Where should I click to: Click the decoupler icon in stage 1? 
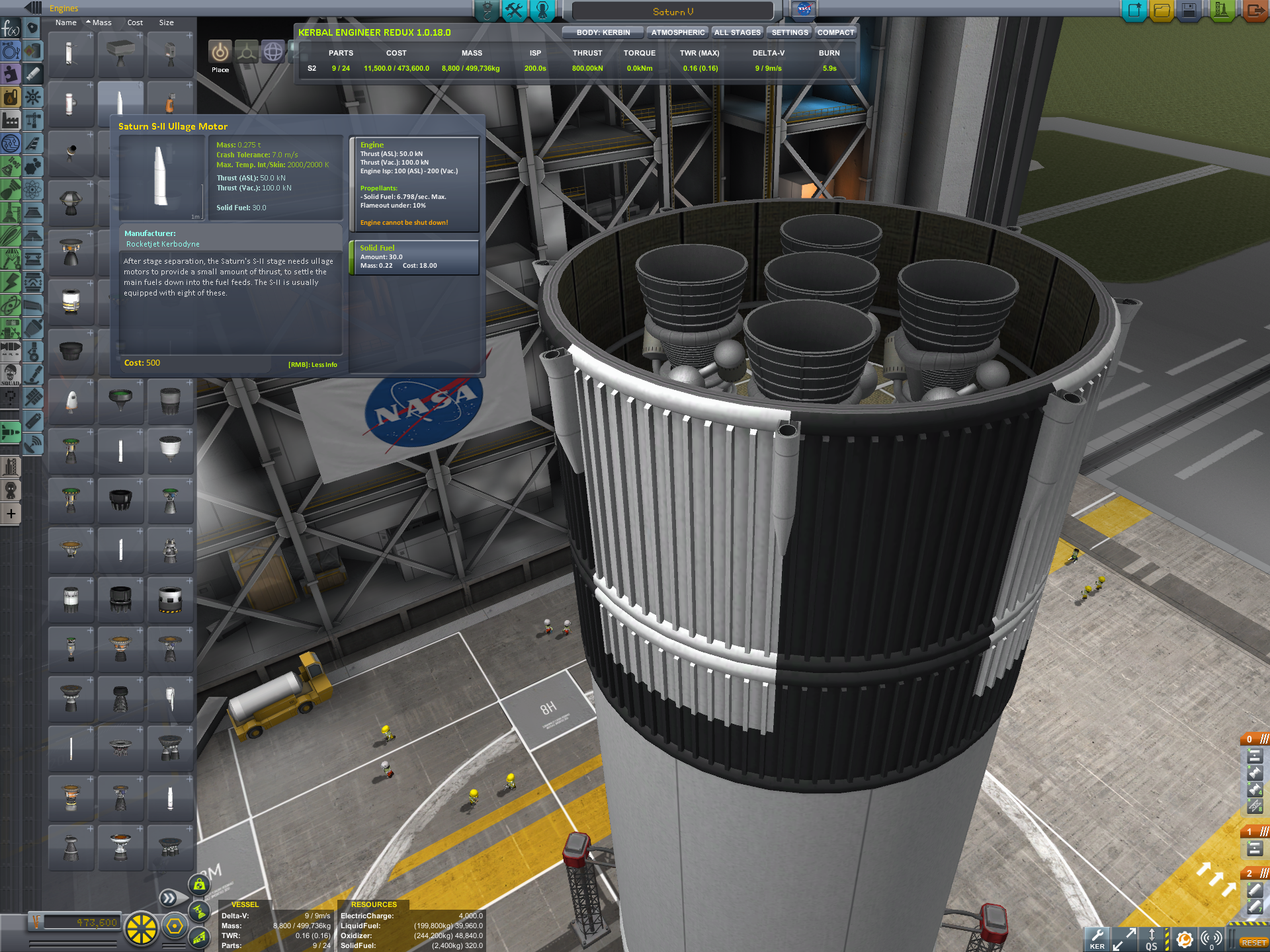pos(1255,848)
